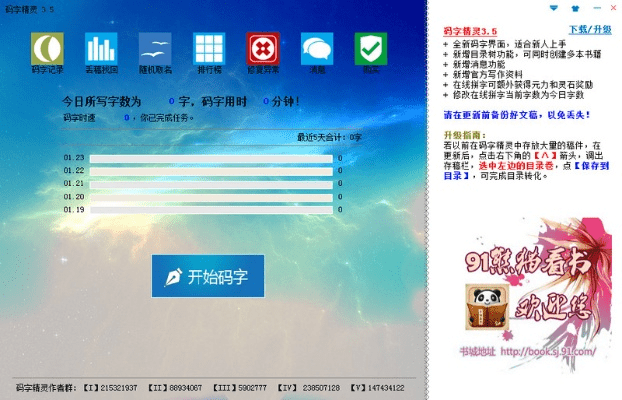
Task: Open the http://book.sj.91.com/ address
Action: [x=548, y=352]
